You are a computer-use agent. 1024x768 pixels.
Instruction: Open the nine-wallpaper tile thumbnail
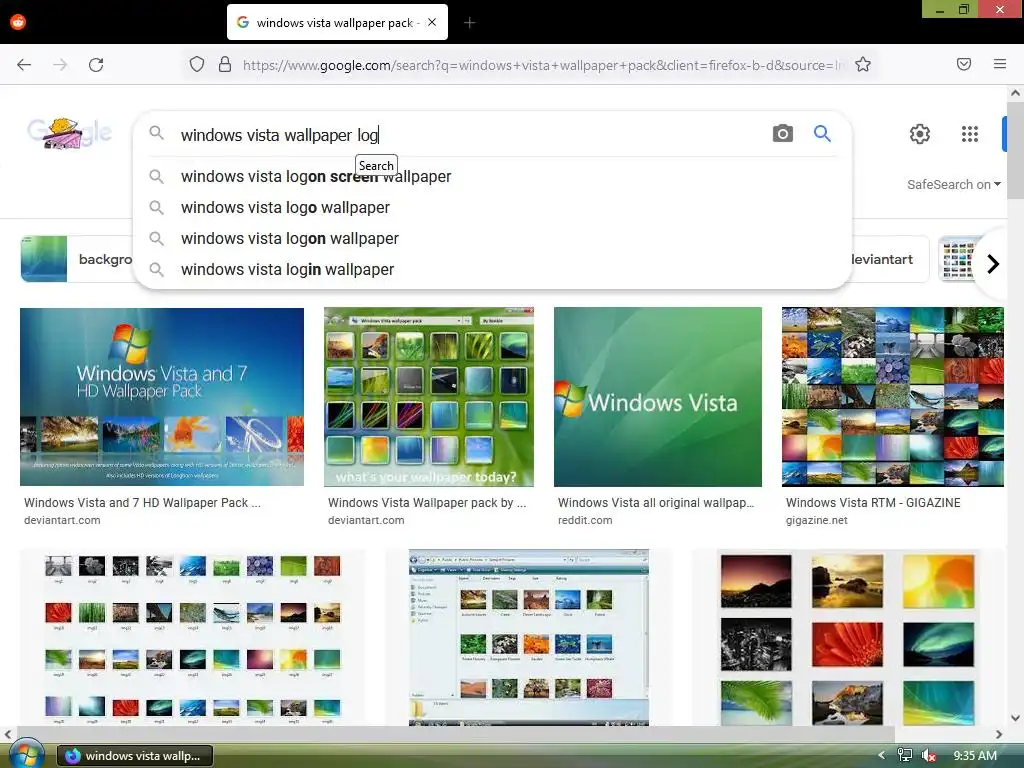848,637
